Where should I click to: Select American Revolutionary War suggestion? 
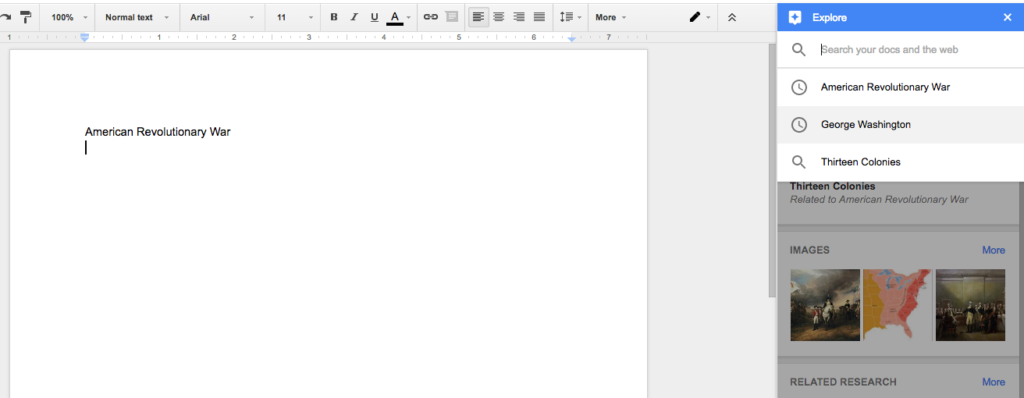(901, 87)
